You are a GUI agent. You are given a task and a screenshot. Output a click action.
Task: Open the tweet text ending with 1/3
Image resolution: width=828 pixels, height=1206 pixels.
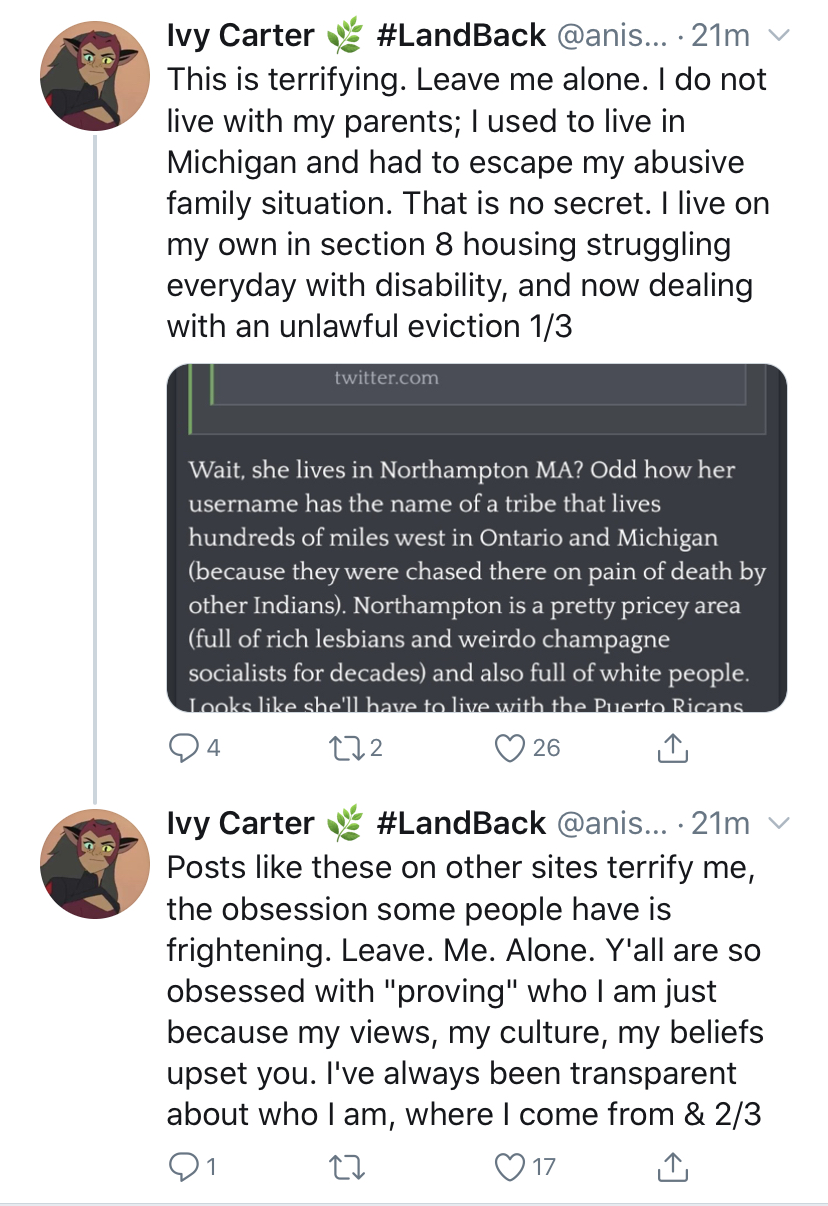click(467, 201)
